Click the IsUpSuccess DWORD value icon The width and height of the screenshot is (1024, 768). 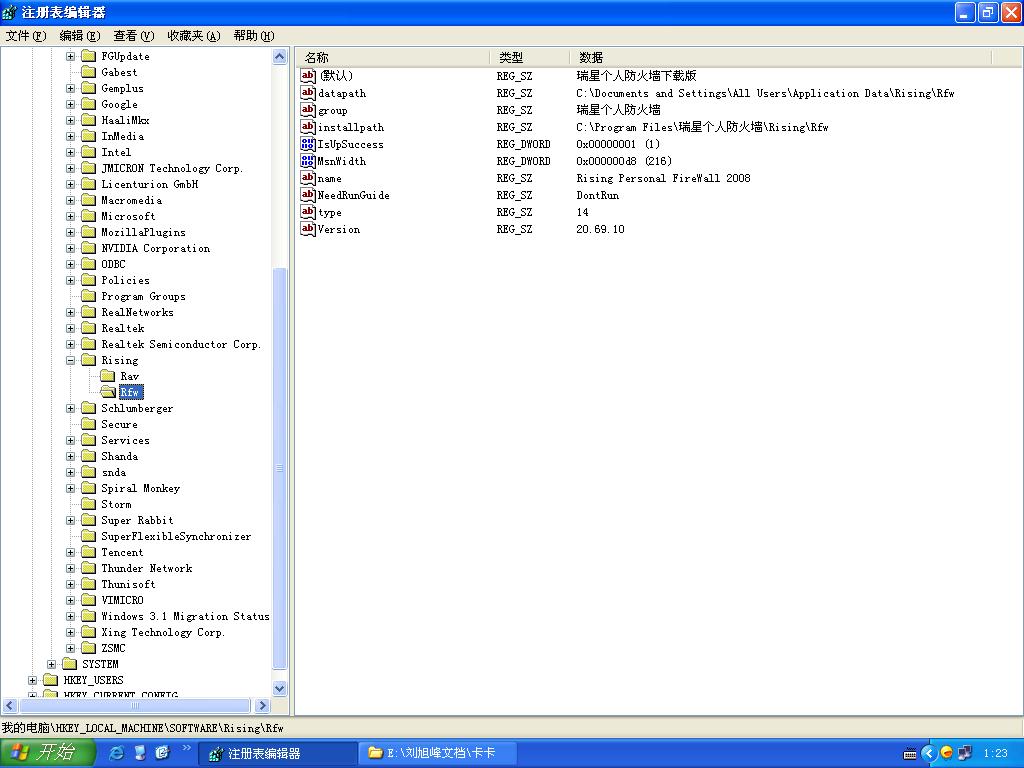(x=308, y=144)
